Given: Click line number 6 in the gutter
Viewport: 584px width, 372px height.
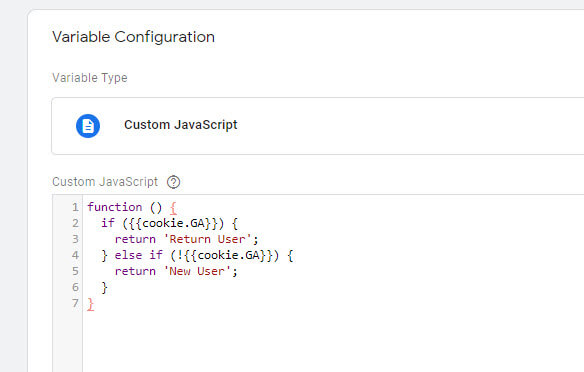Looking at the screenshot, I should tap(75, 287).
